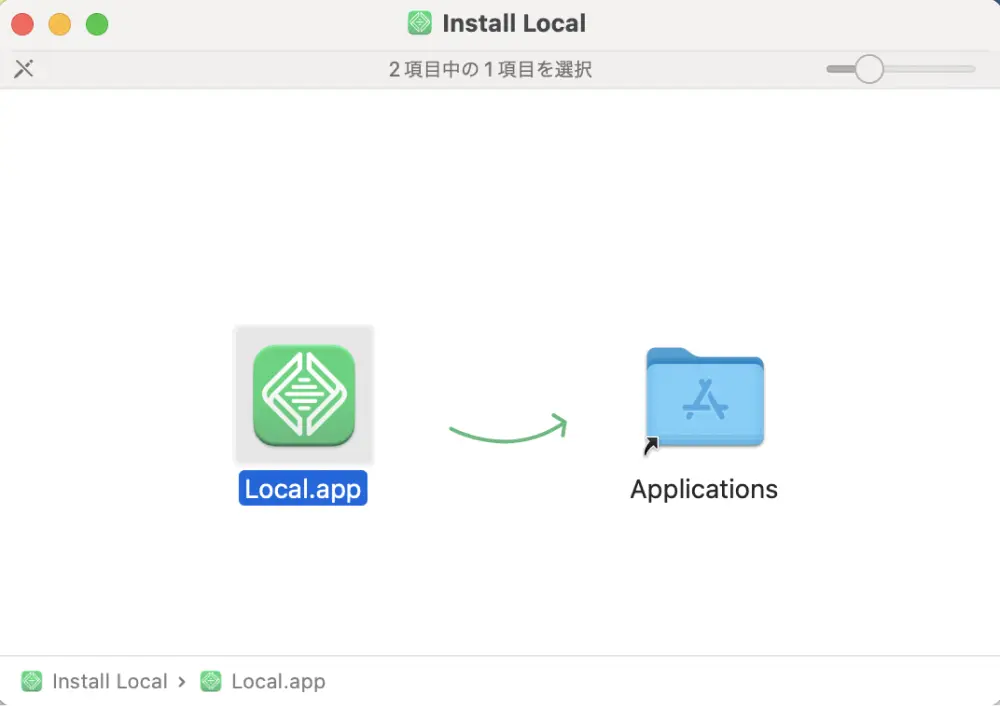The image size is (1000, 706).
Task: Click the icon size slider knob
Action: coord(869,69)
